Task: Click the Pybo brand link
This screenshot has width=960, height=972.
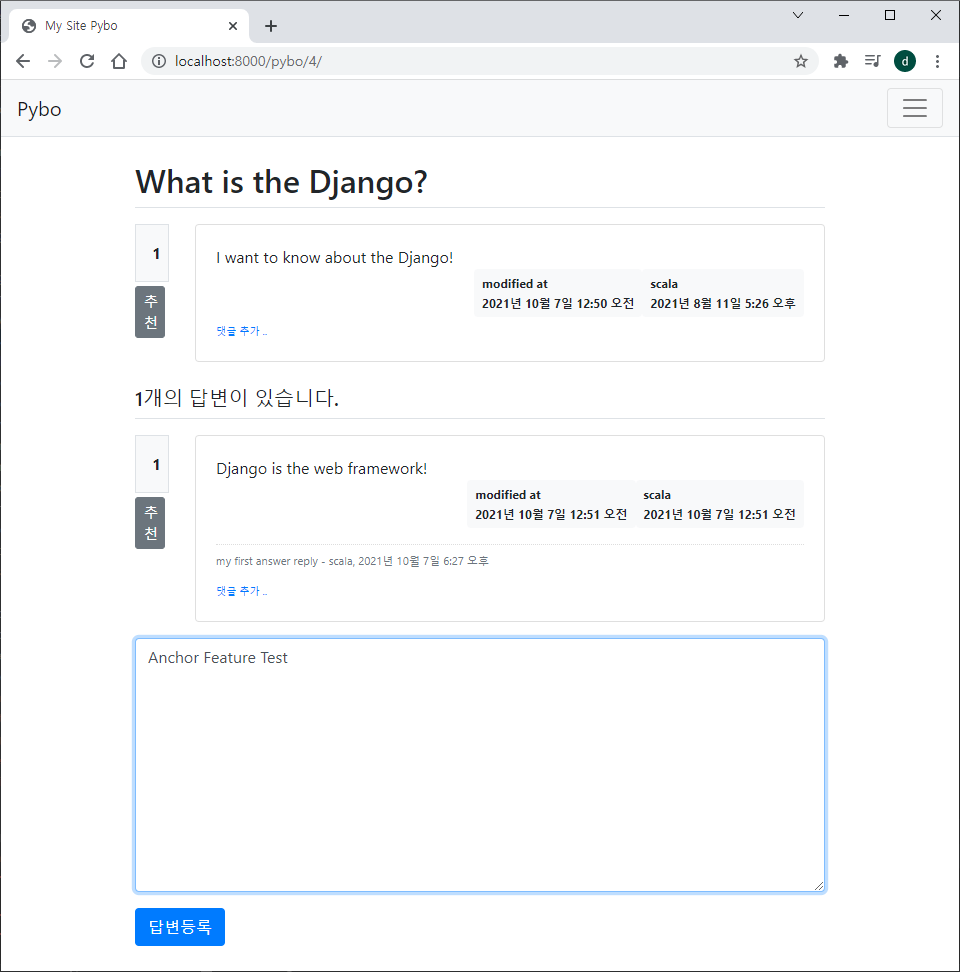Action: coord(39,109)
